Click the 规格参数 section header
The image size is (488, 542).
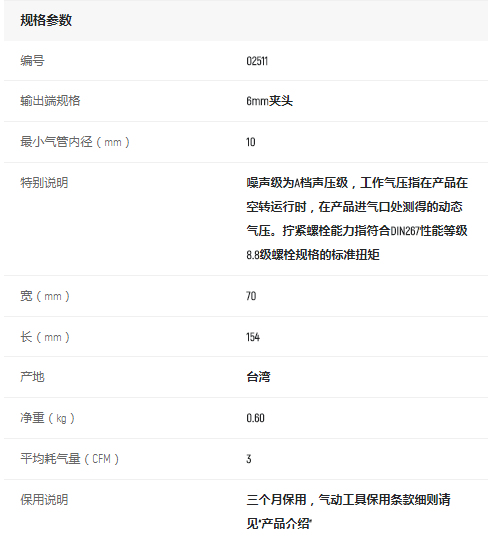tap(46, 20)
